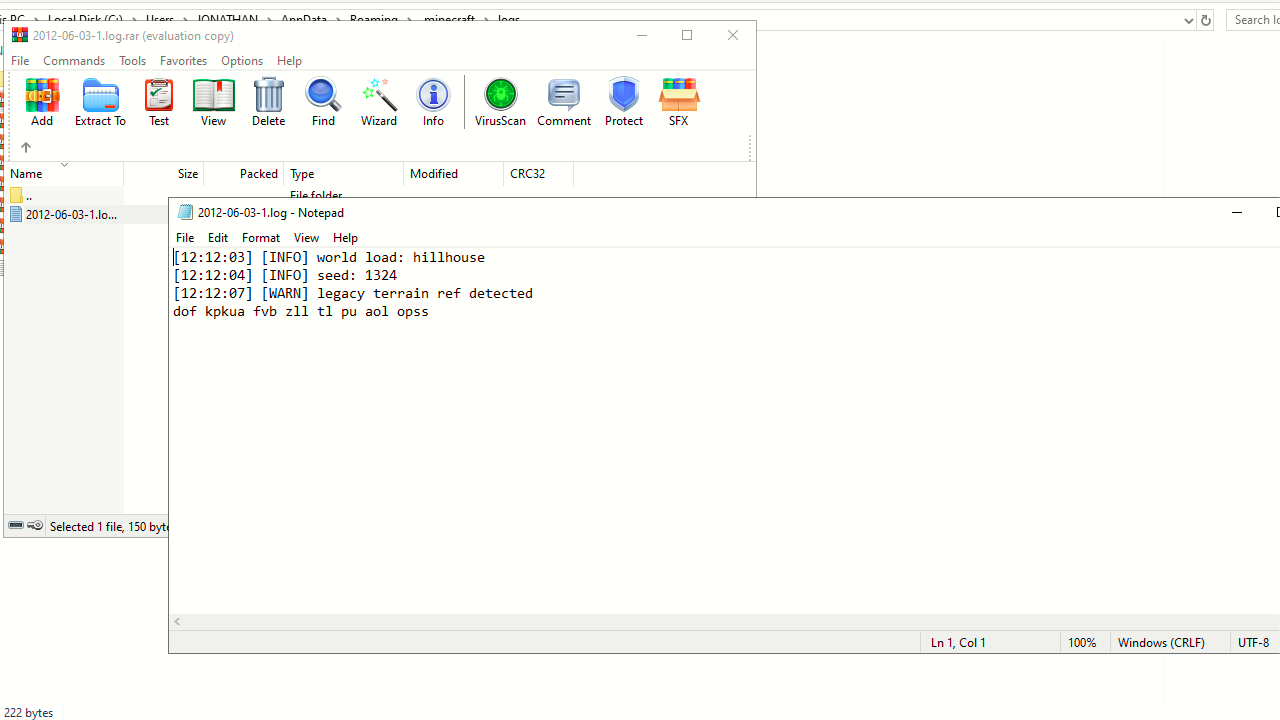Click the Notepad title bar icon
The image size is (1280, 720).
185,212
